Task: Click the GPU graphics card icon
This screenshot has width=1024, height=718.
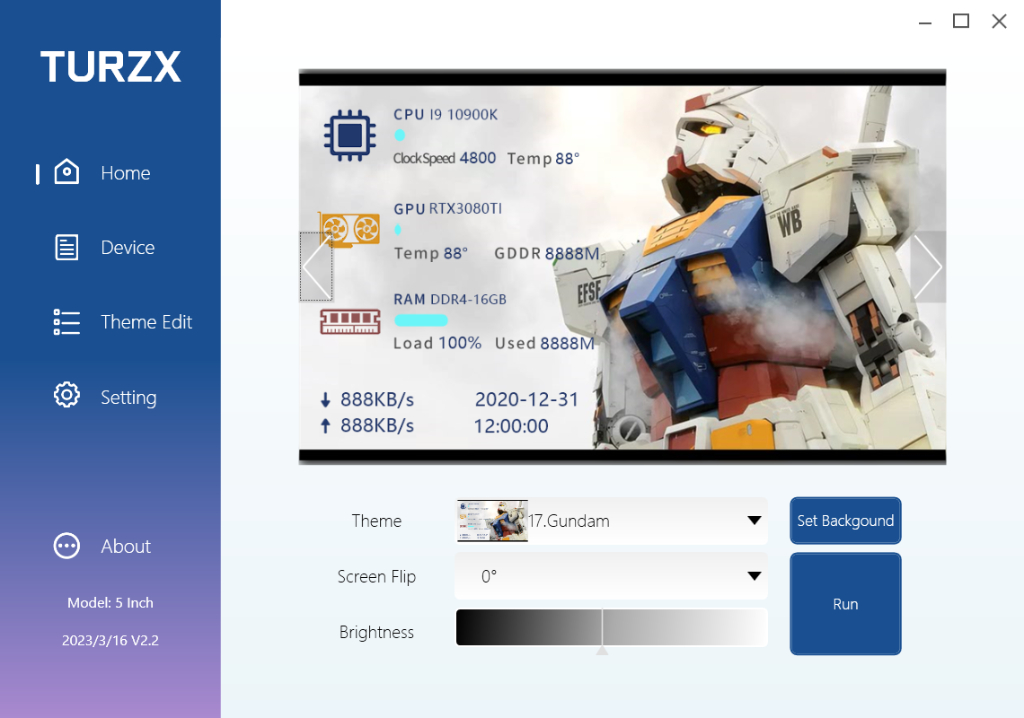Action: tap(349, 228)
